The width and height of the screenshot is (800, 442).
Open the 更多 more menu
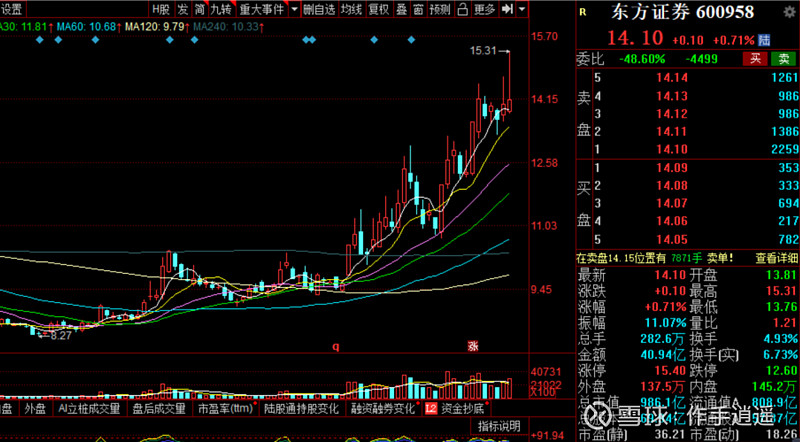pyautogui.click(x=484, y=9)
